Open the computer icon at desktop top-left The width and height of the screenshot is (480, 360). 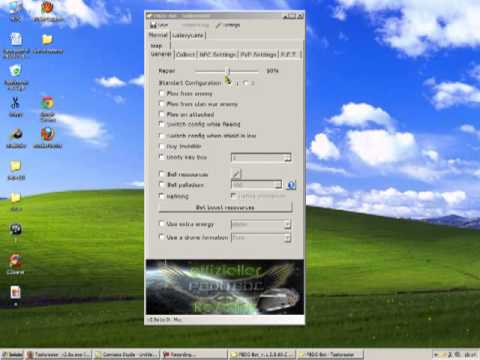coord(15,7)
